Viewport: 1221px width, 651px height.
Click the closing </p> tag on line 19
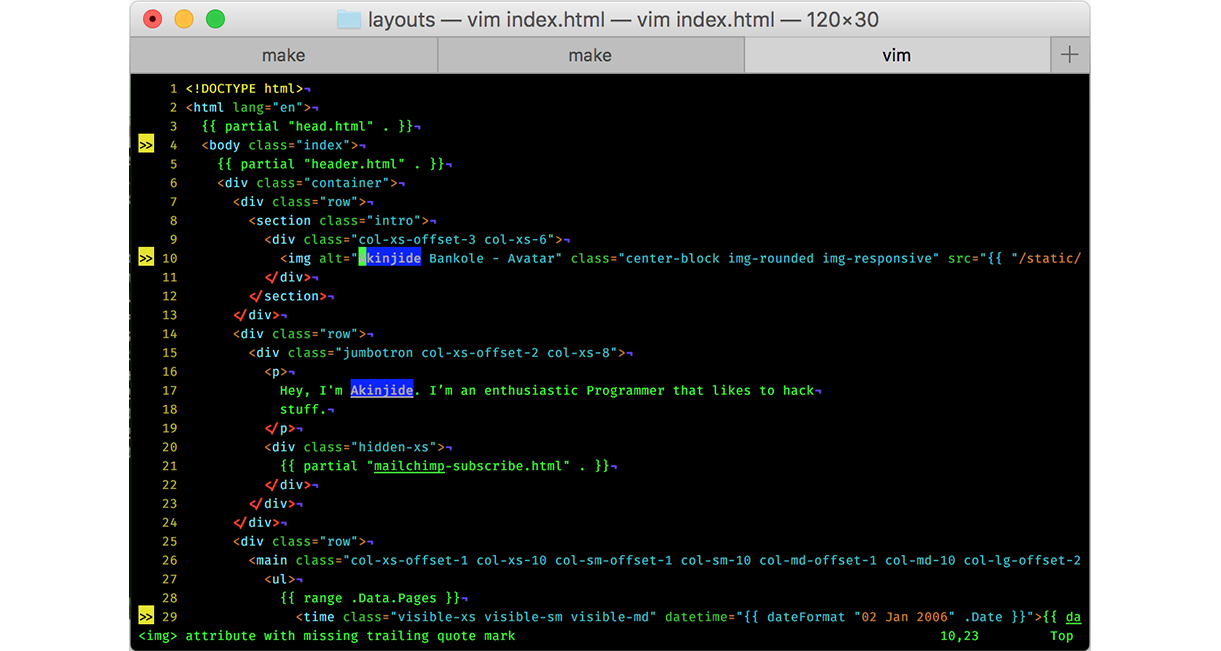(x=280, y=428)
